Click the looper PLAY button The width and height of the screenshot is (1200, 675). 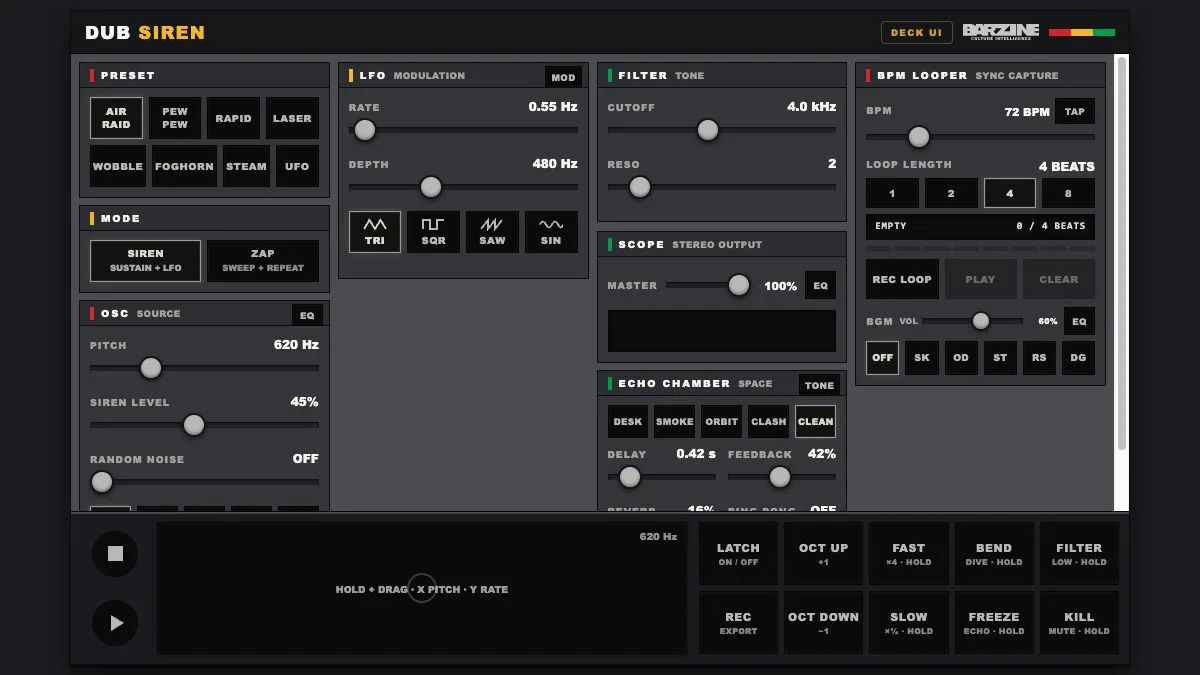(x=980, y=279)
